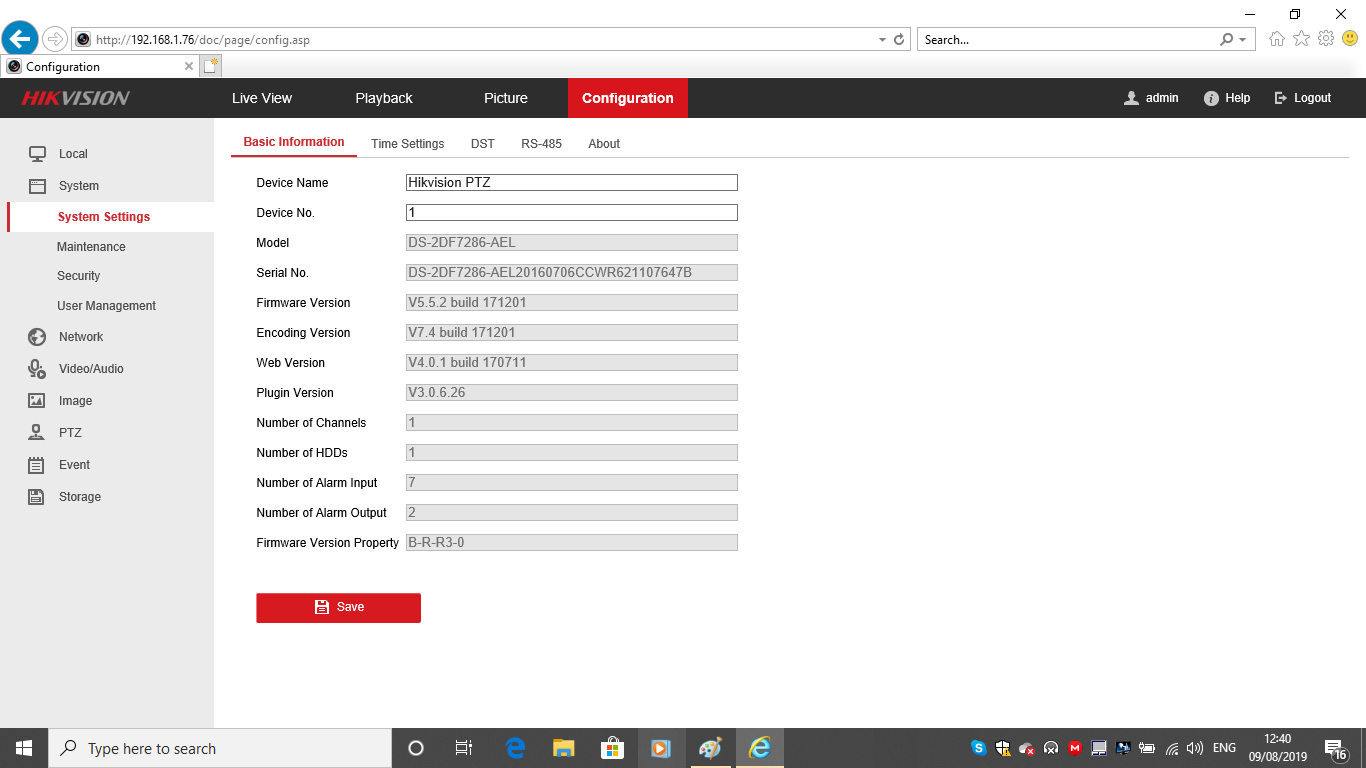This screenshot has width=1366, height=768.
Task: Open File Explorer from the taskbar
Action: [564, 748]
